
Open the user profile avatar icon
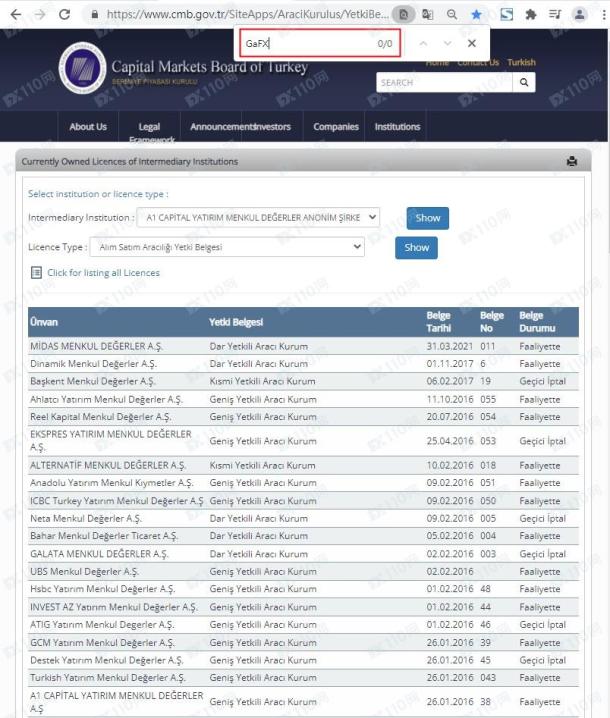tap(579, 15)
